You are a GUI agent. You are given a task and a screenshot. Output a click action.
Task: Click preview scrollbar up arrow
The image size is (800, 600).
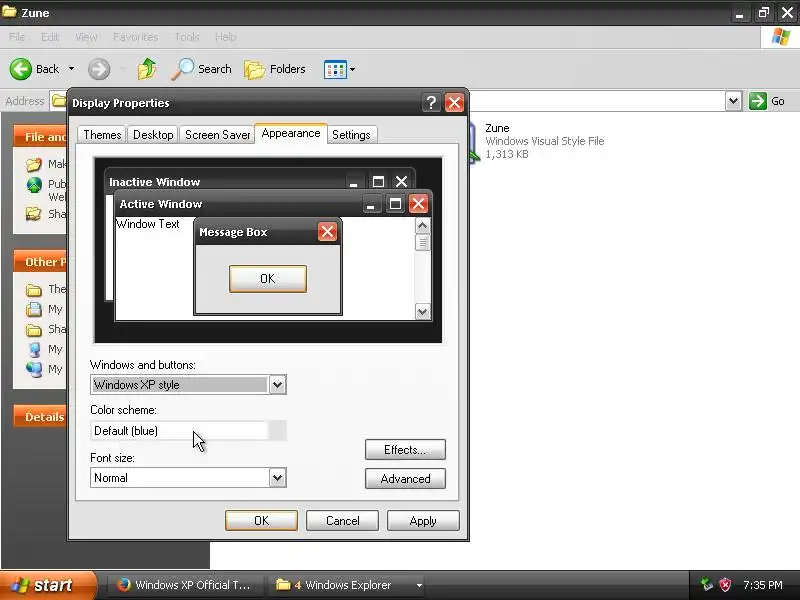tap(422, 226)
